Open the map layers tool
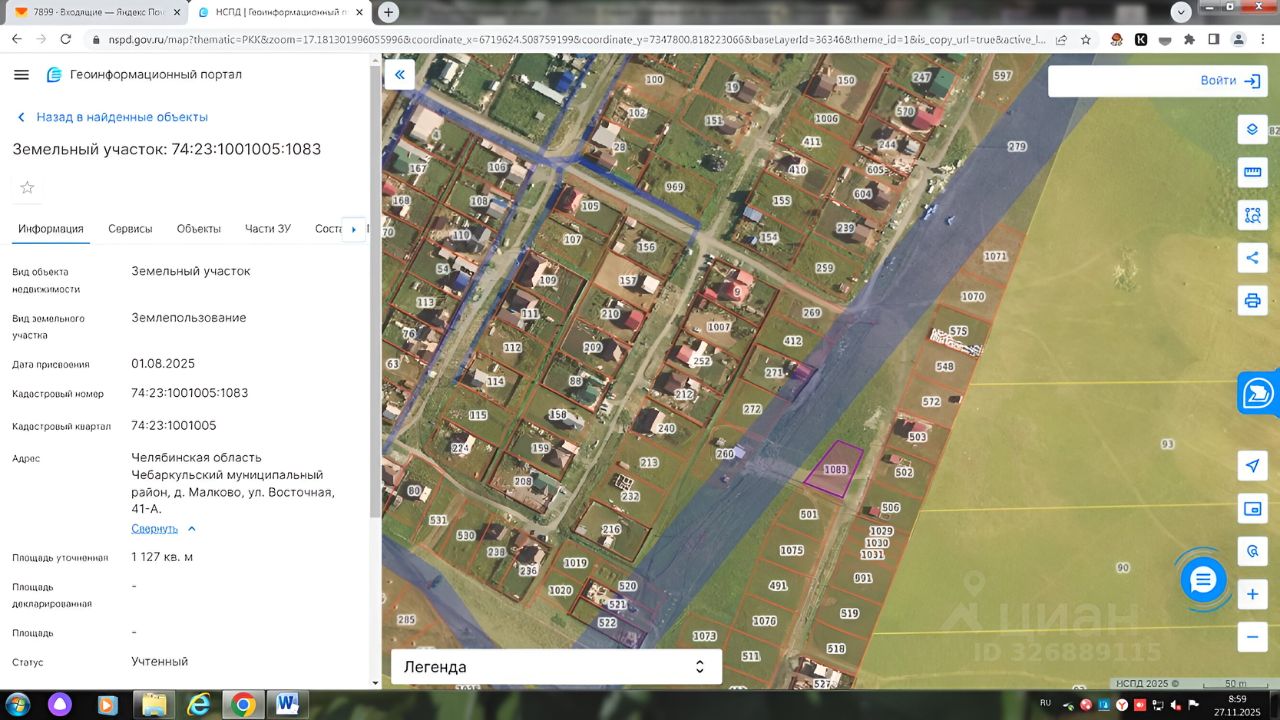 tap(1252, 129)
